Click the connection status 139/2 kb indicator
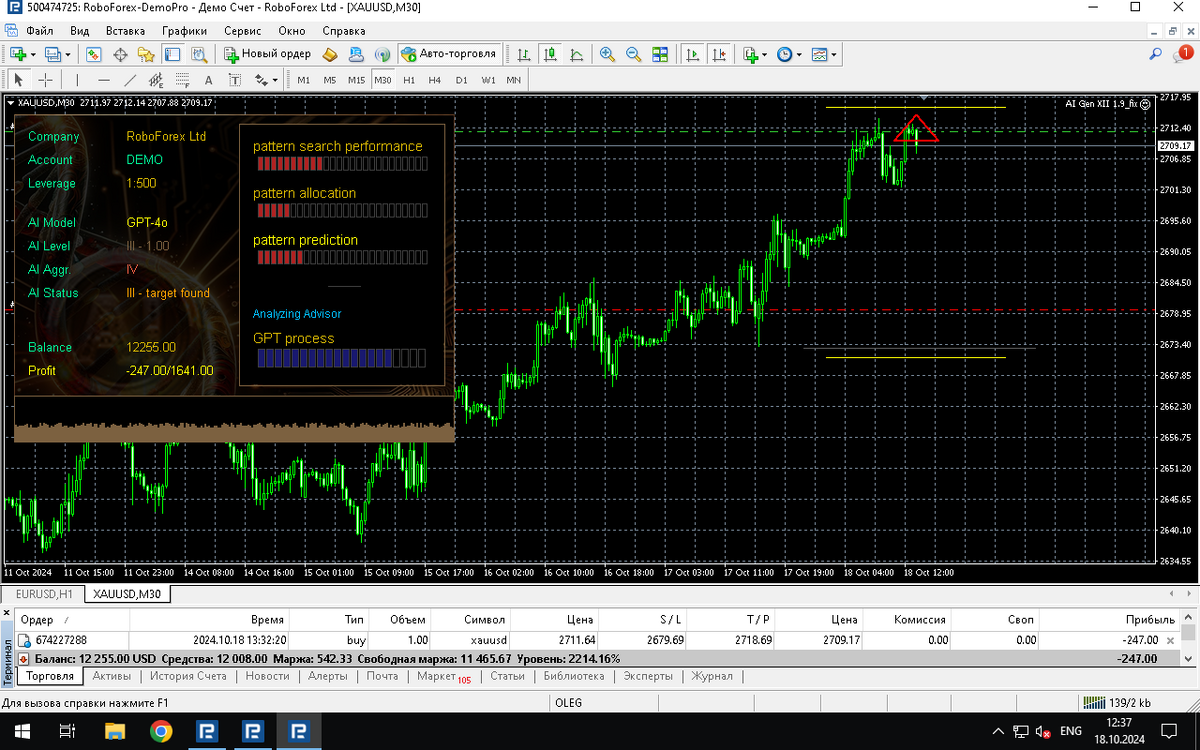 [x=1116, y=703]
